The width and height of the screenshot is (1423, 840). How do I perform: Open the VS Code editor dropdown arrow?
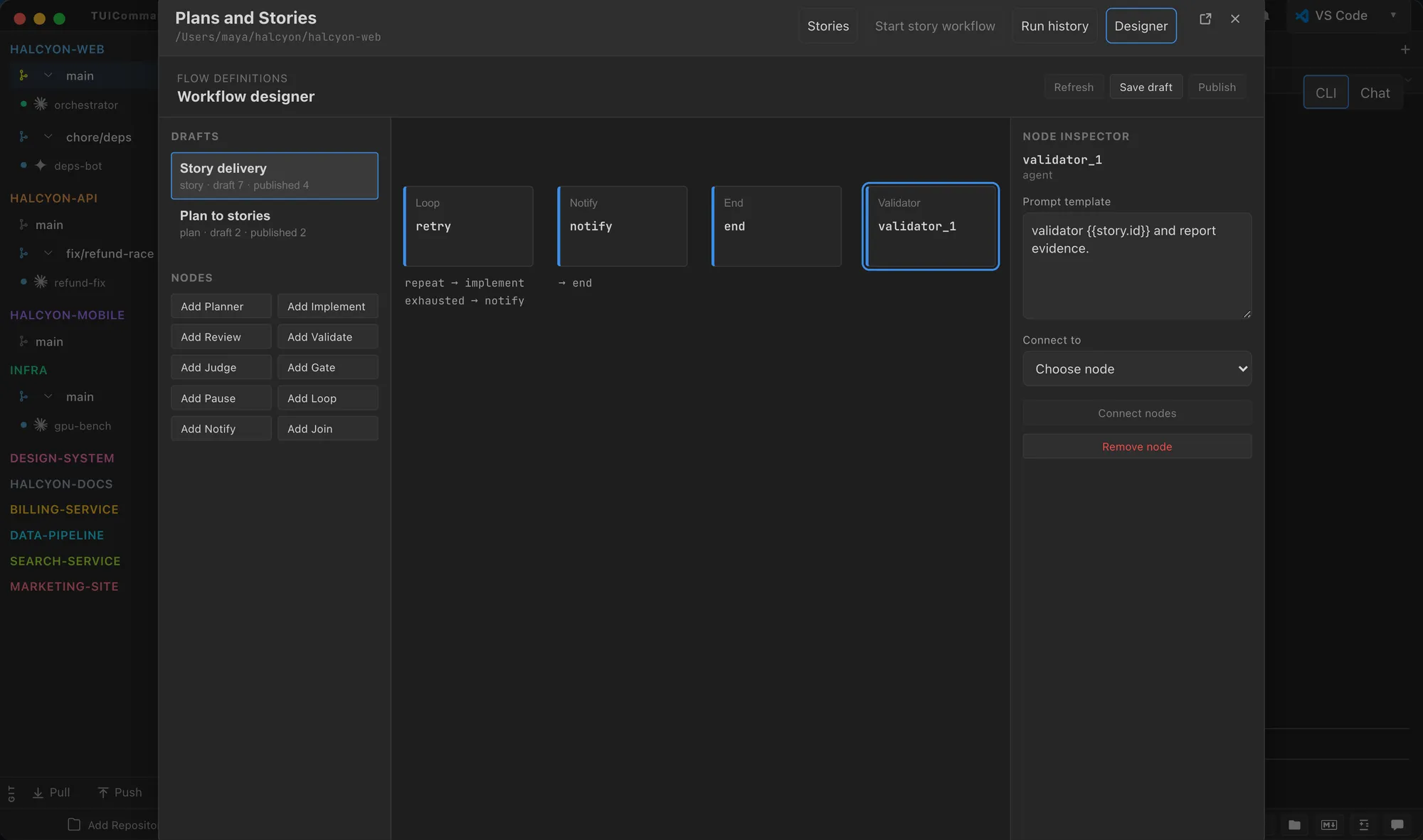(x=1393, y=15)
